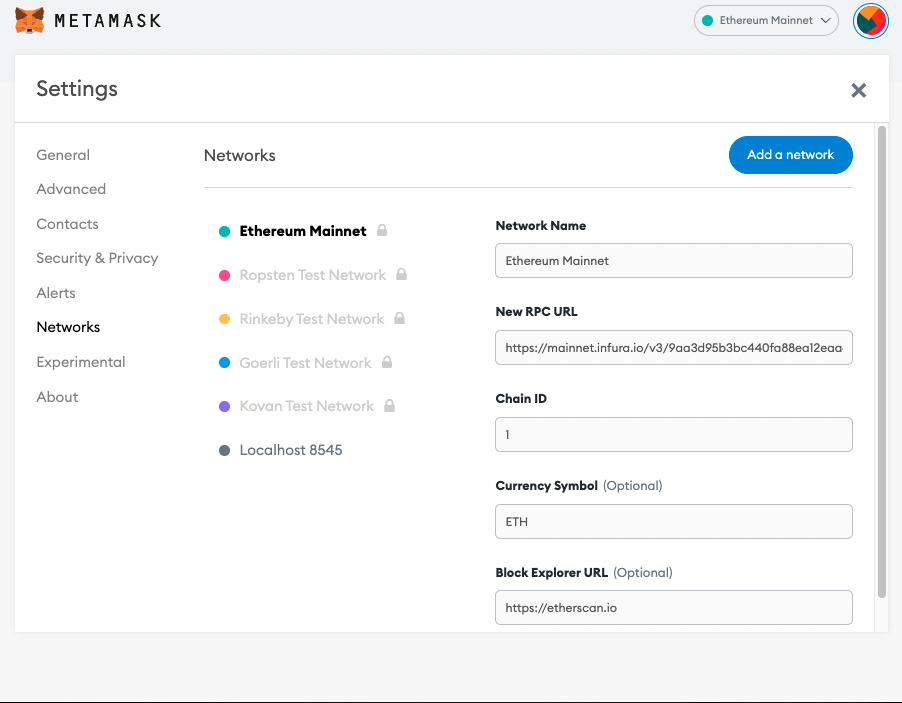Viewport: 902px width, 703px height.
Task: Click the New RPC URL field
Action: click(673, 348)
